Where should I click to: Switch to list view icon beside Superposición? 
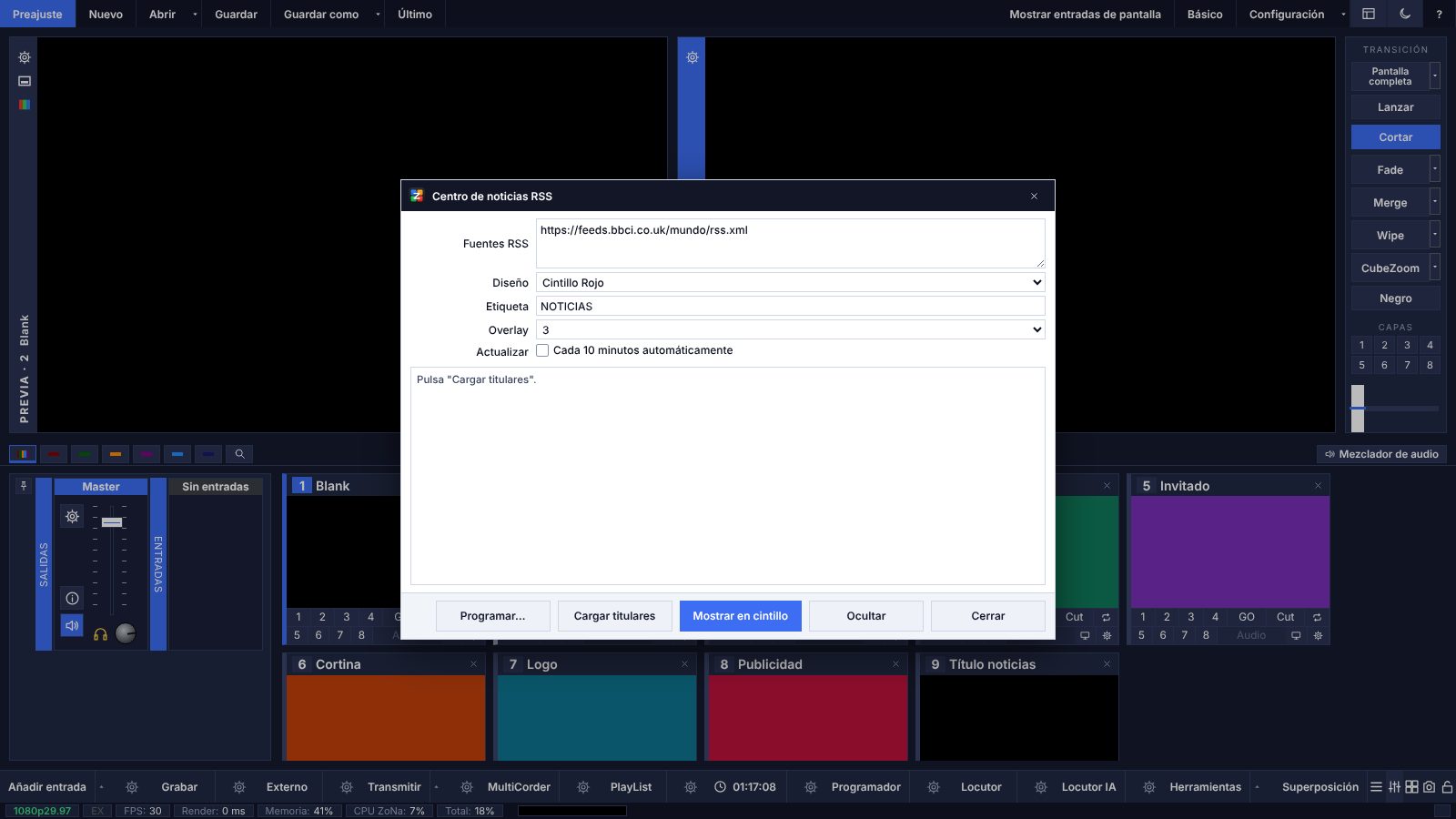point(1376,787)
